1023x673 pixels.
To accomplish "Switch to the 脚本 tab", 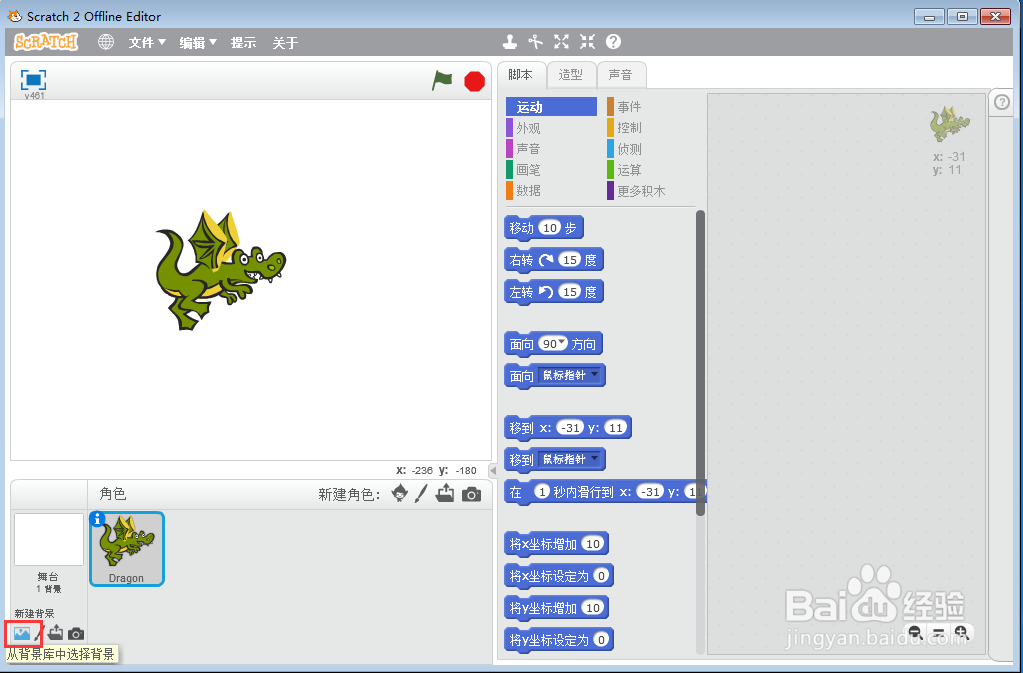I will pos(521,75).
